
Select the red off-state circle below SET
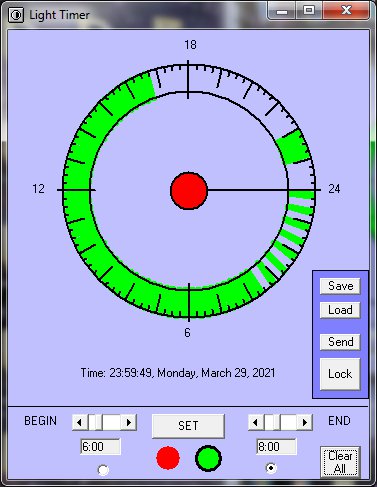(168, 458)
